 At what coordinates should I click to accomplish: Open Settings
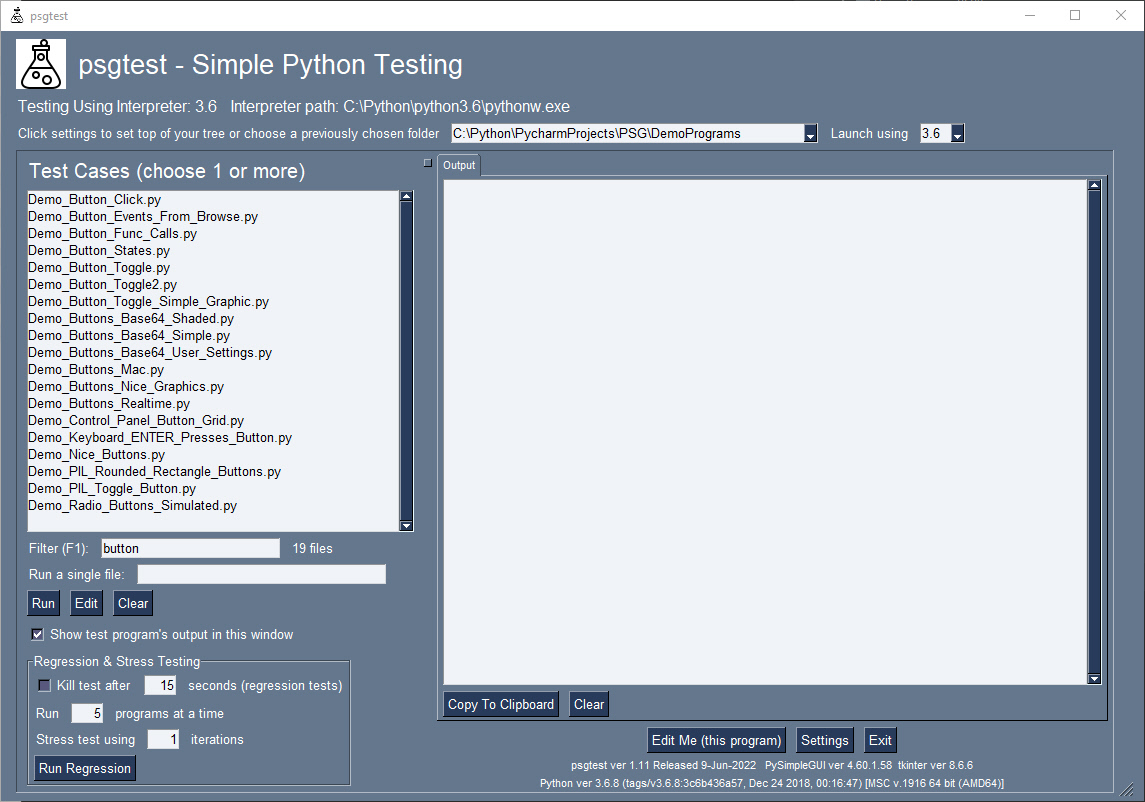[x=824, y=740]
